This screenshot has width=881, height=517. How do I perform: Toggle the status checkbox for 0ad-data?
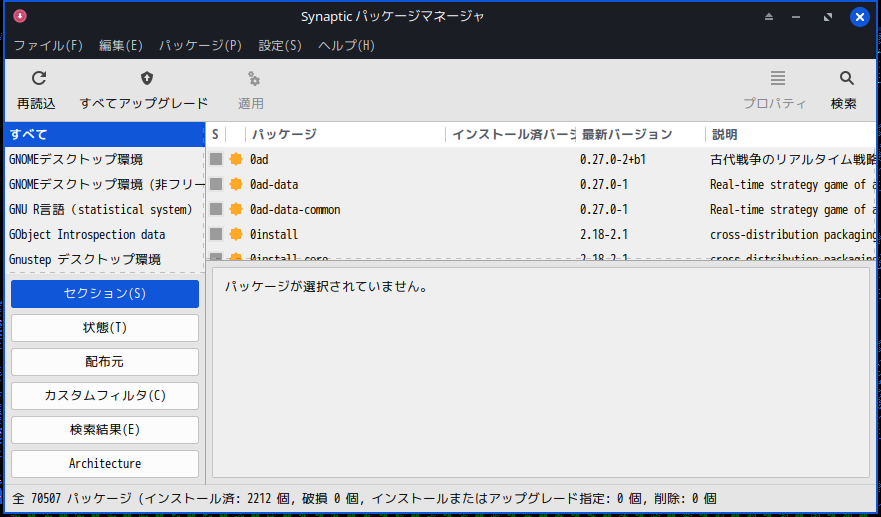[x=216, y=185]
